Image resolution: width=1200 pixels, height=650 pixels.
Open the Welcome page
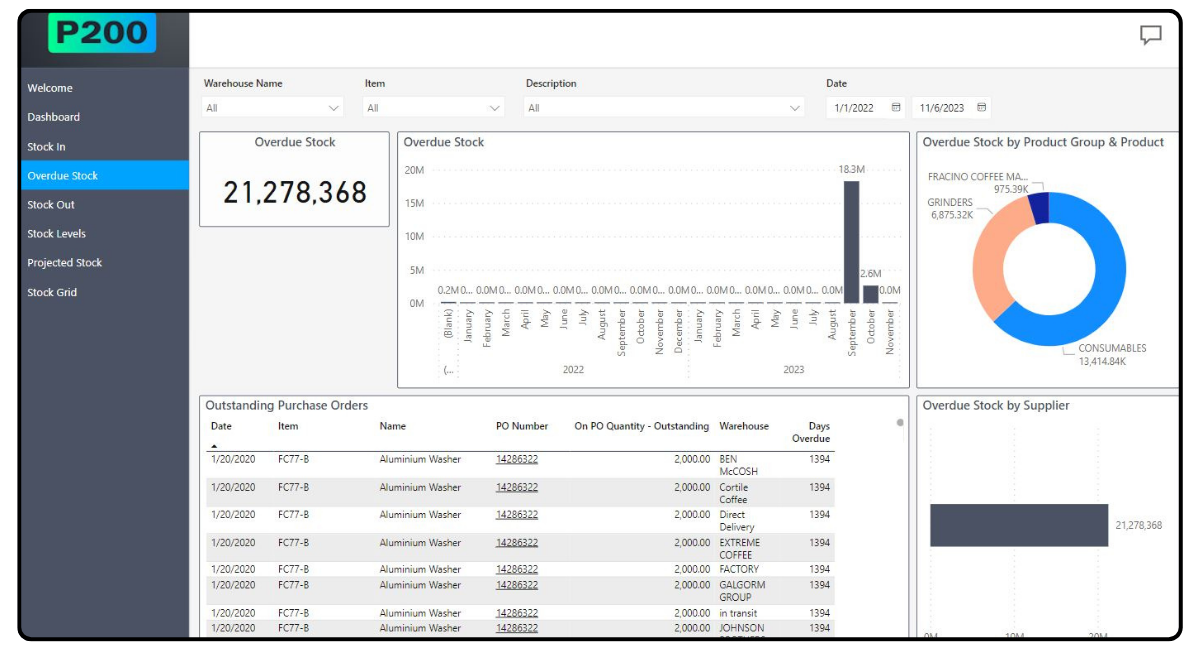50,88
